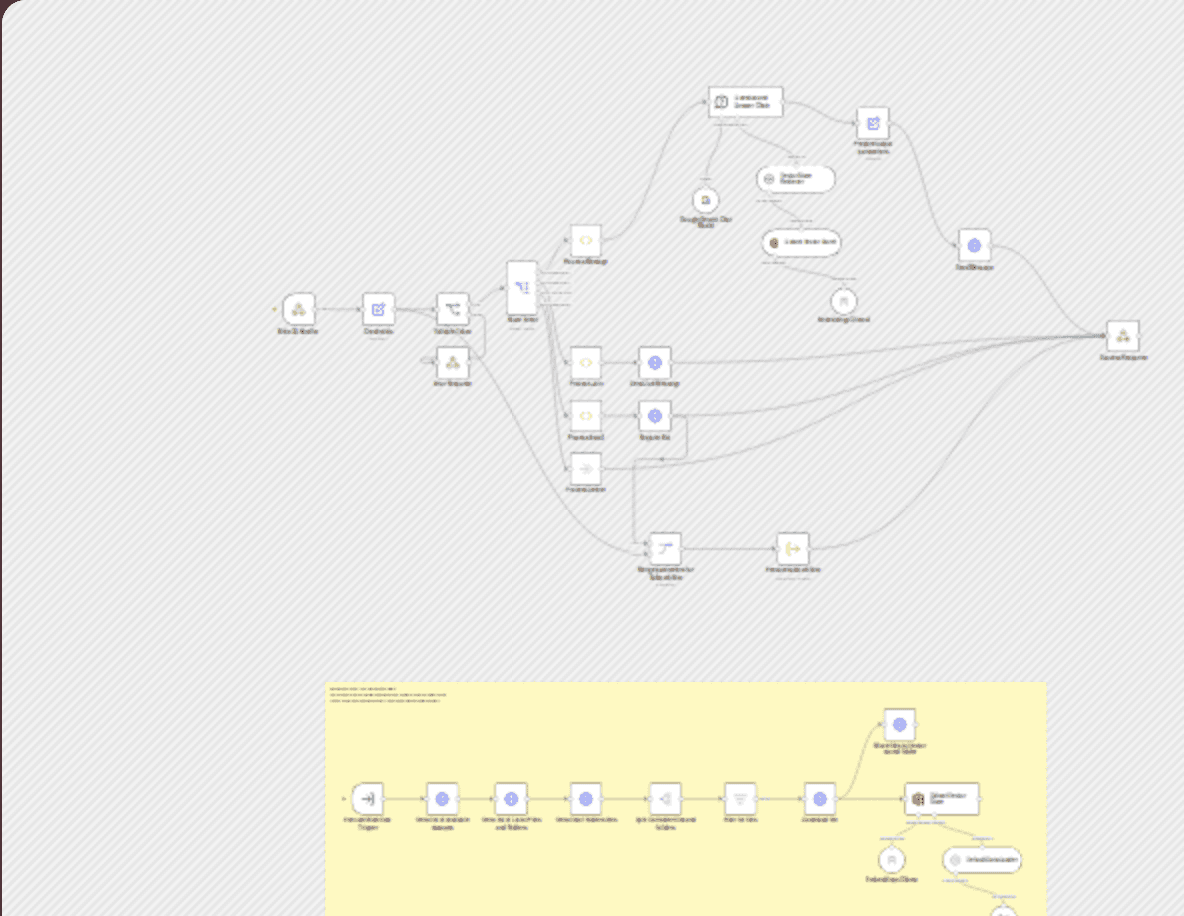Select the second globe node in the yellow note chain
1184x916 pixels.
(511, 799)
